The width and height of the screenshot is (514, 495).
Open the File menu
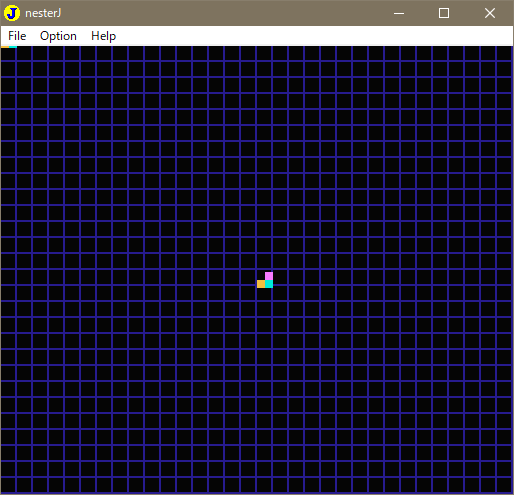tap(17, 36)
